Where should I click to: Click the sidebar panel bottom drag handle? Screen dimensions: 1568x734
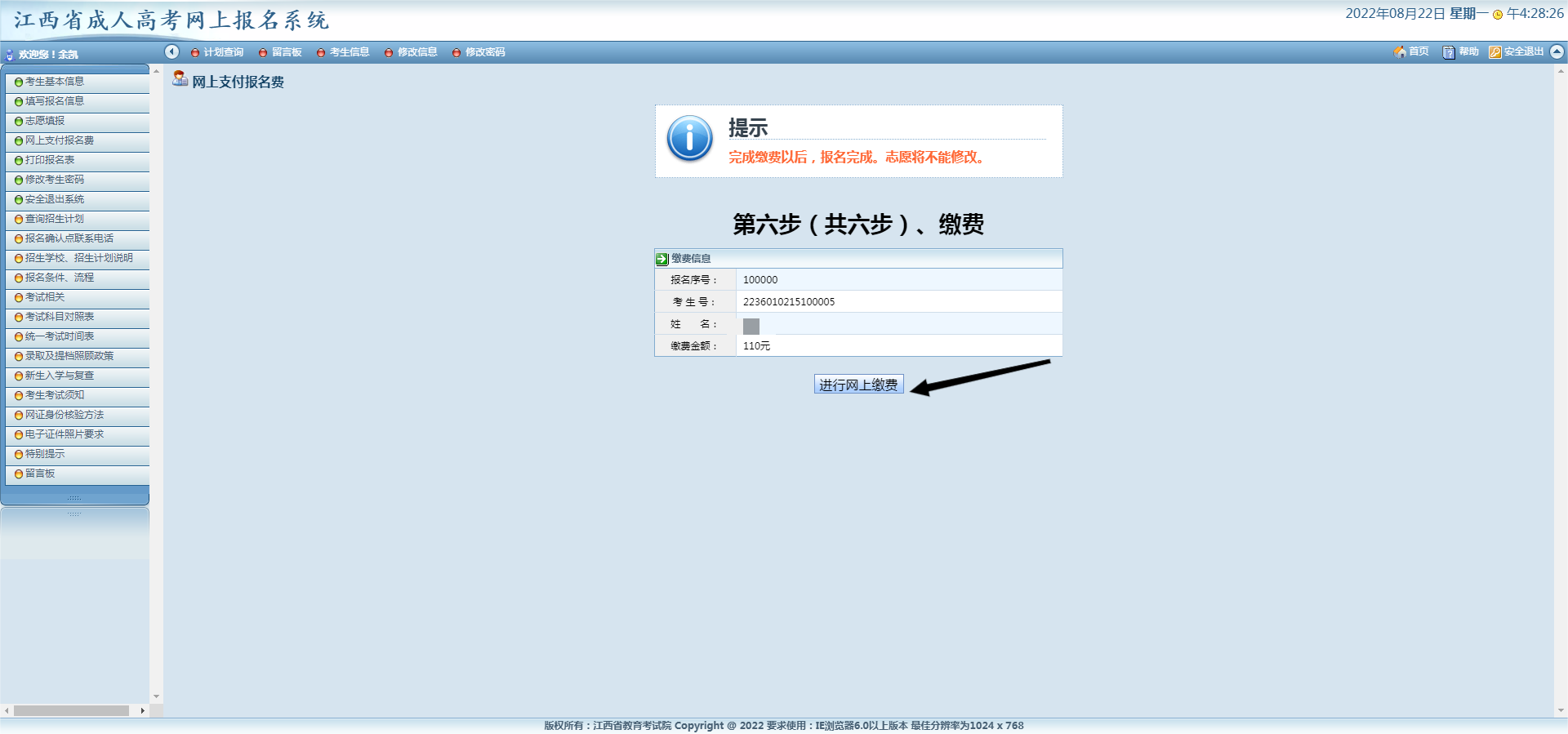point(74,498)
